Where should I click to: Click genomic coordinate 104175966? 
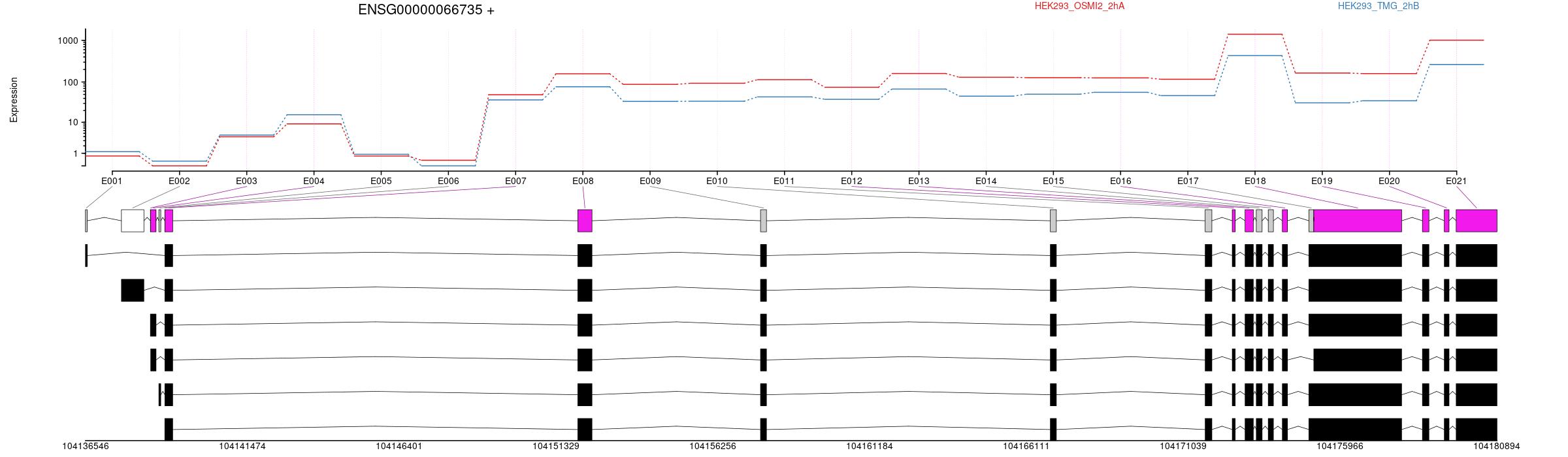pos(1340,447)
